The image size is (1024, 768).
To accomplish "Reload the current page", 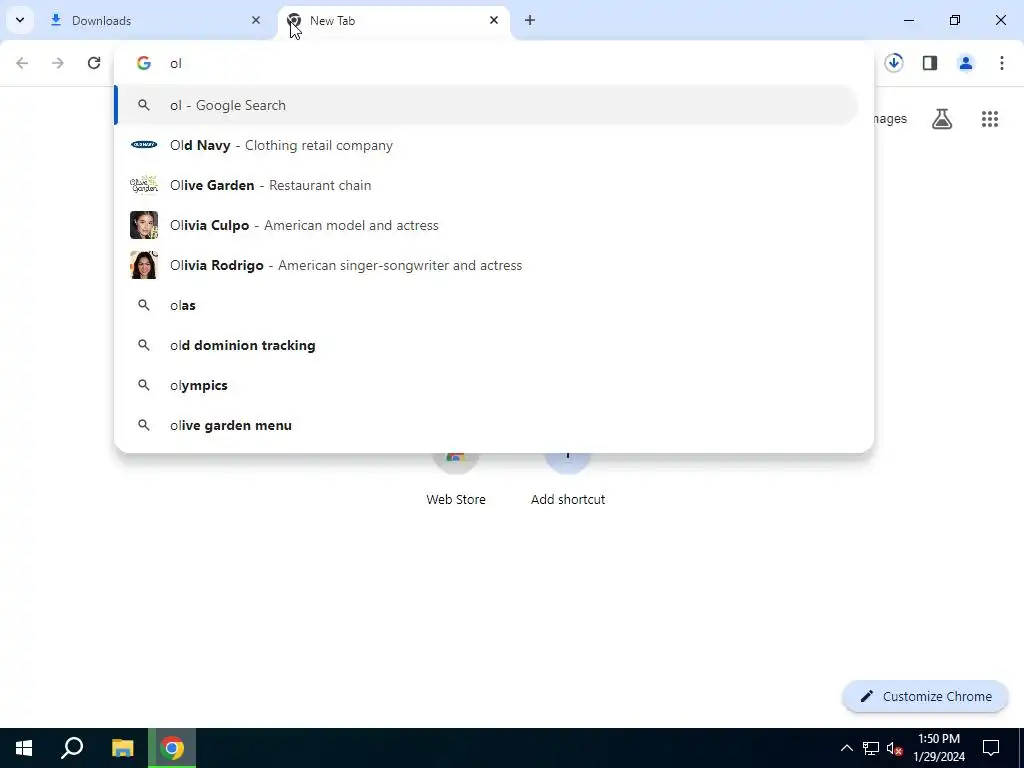I will (94, 63).
